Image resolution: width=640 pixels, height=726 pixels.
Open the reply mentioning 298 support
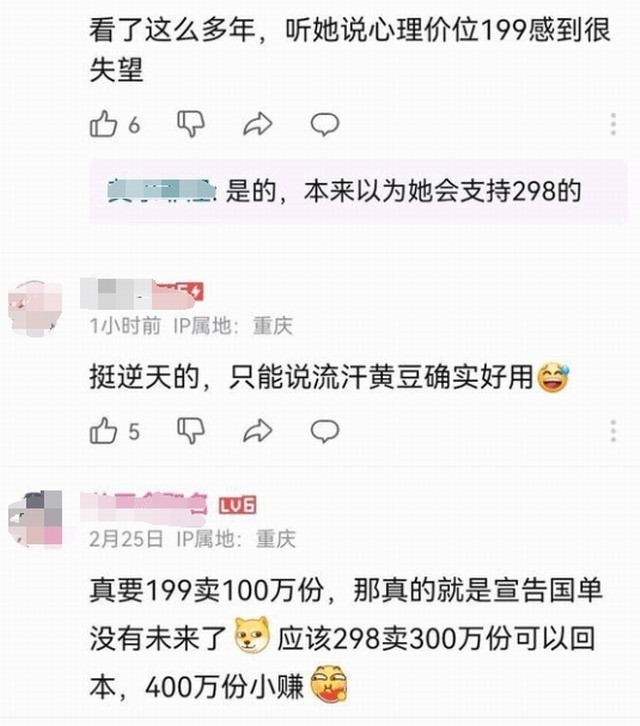click(x=358, y=191)
